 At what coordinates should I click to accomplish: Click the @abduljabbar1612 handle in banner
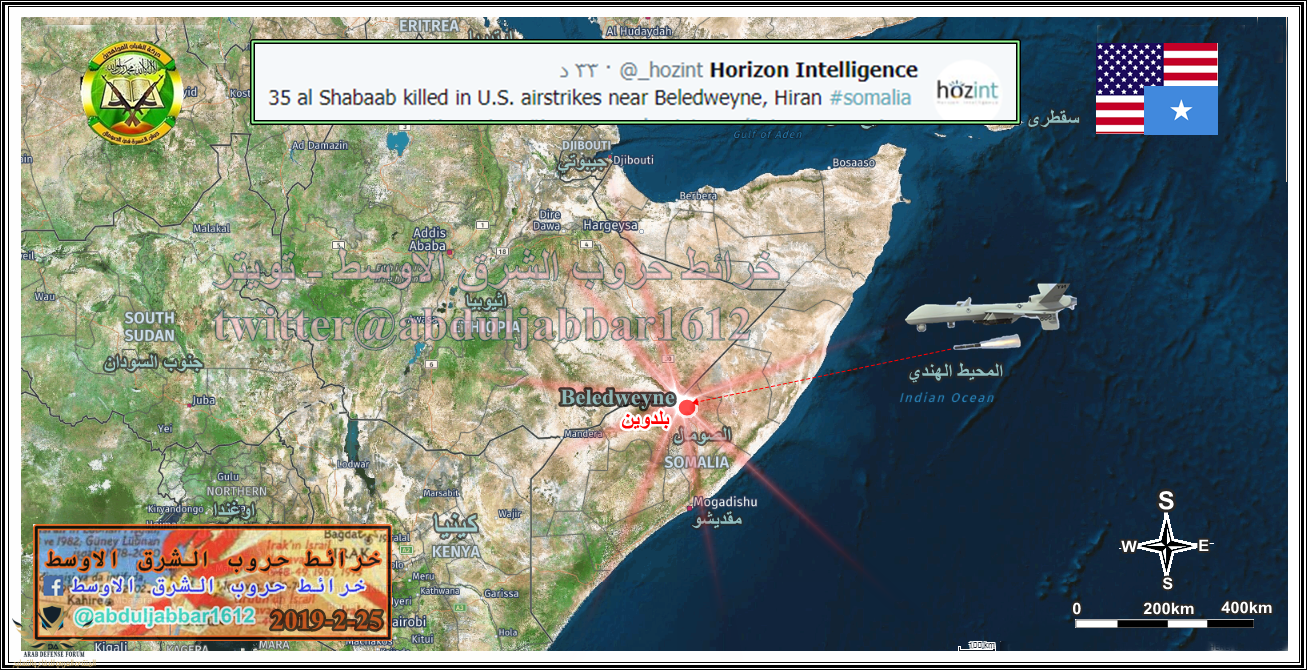[x=165, y=616]
